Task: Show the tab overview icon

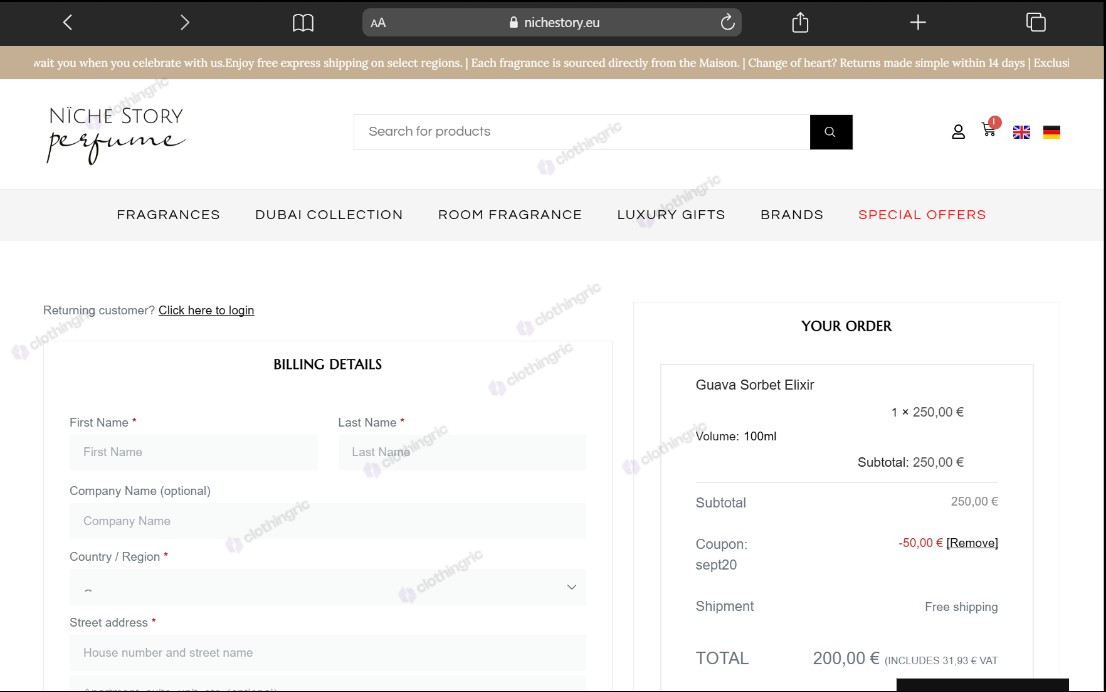Action: click(x=1035, y=23)
